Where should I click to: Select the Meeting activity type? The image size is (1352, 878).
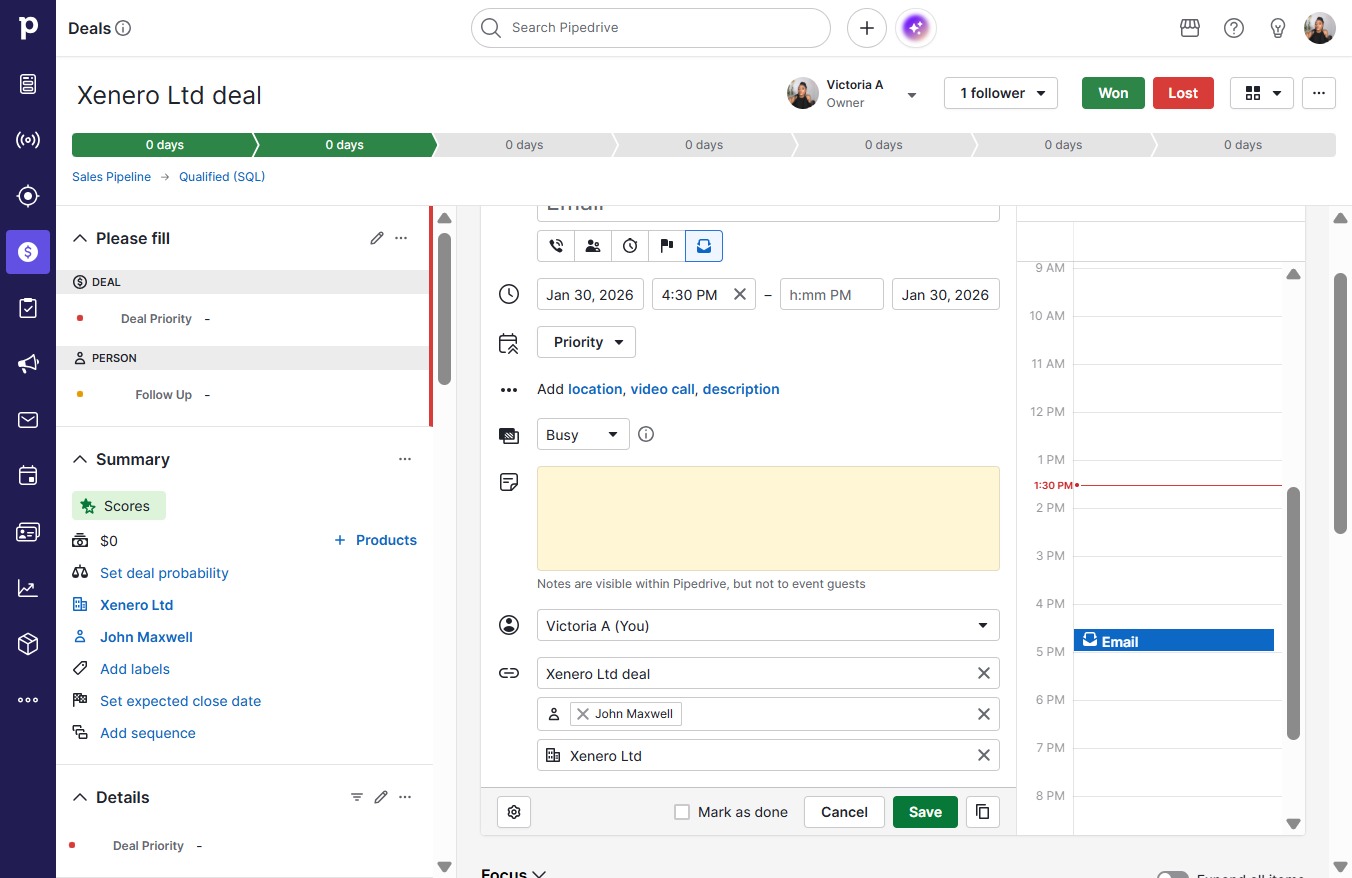point(593,245)
